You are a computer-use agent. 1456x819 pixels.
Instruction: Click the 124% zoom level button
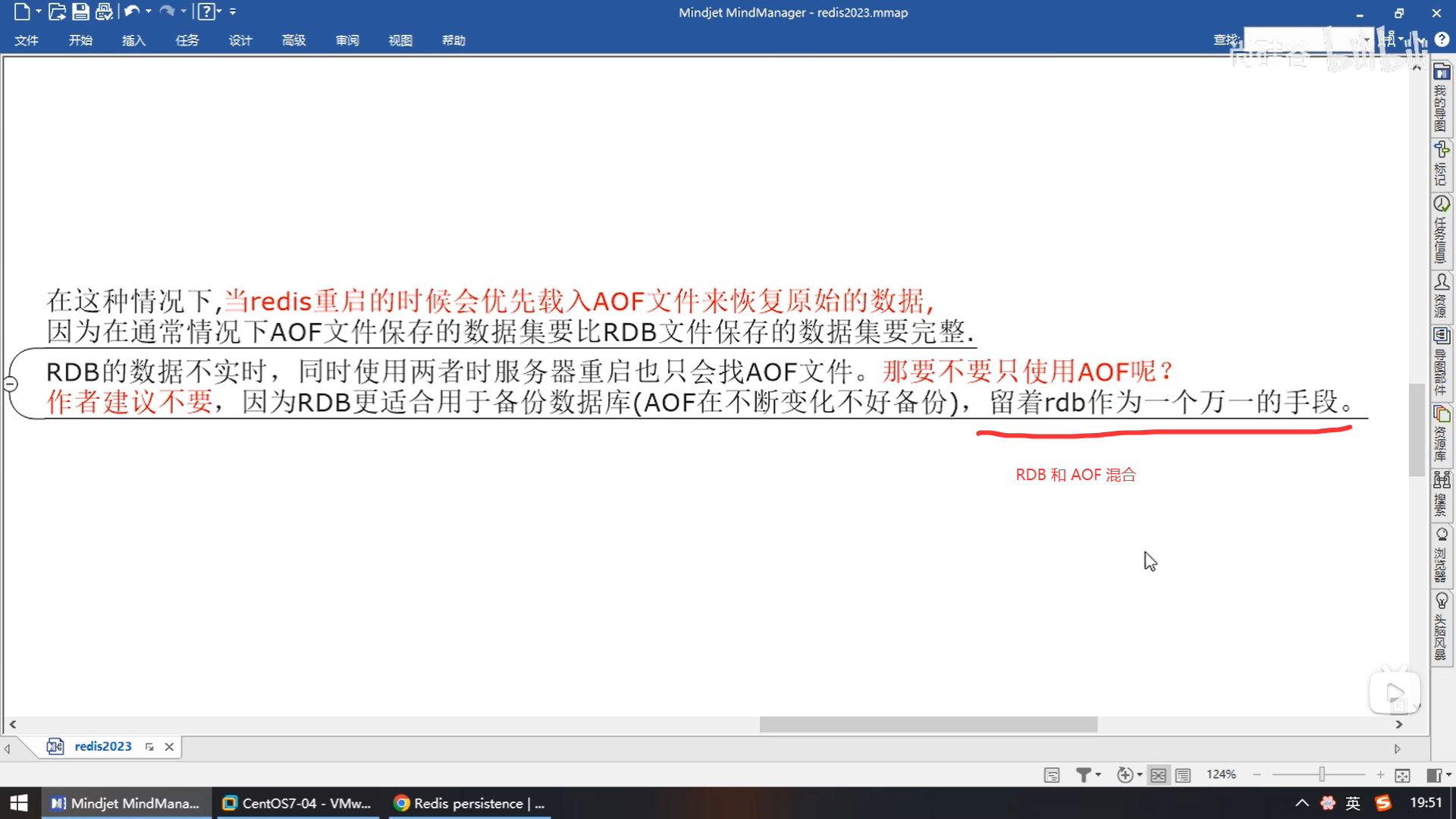1221,774
